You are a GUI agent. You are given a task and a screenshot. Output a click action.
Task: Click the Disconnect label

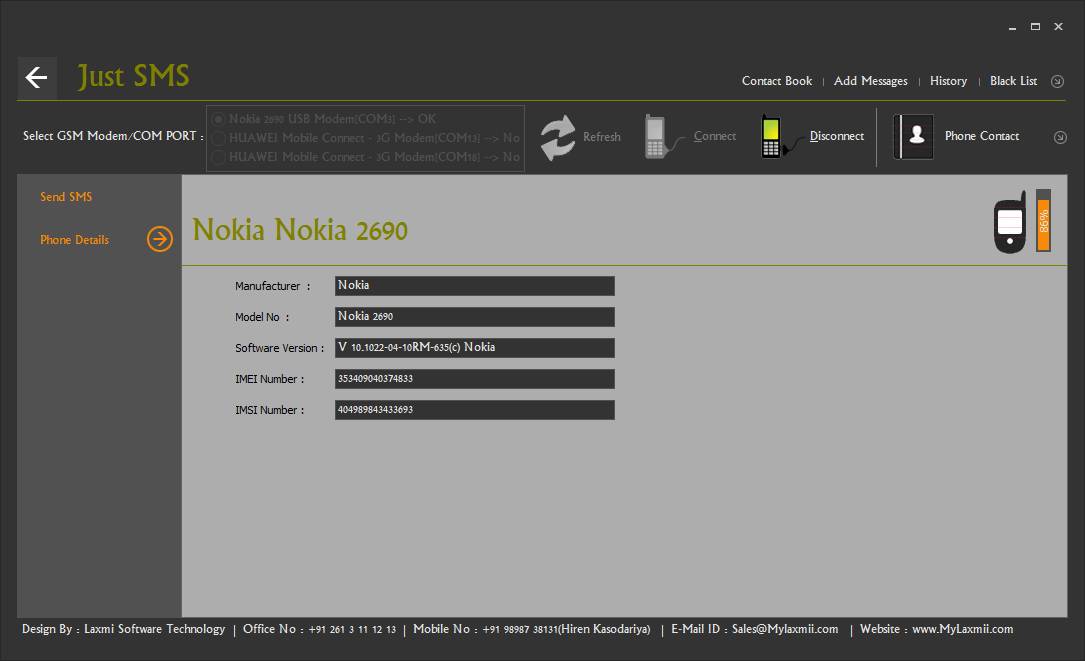(837, 136)
